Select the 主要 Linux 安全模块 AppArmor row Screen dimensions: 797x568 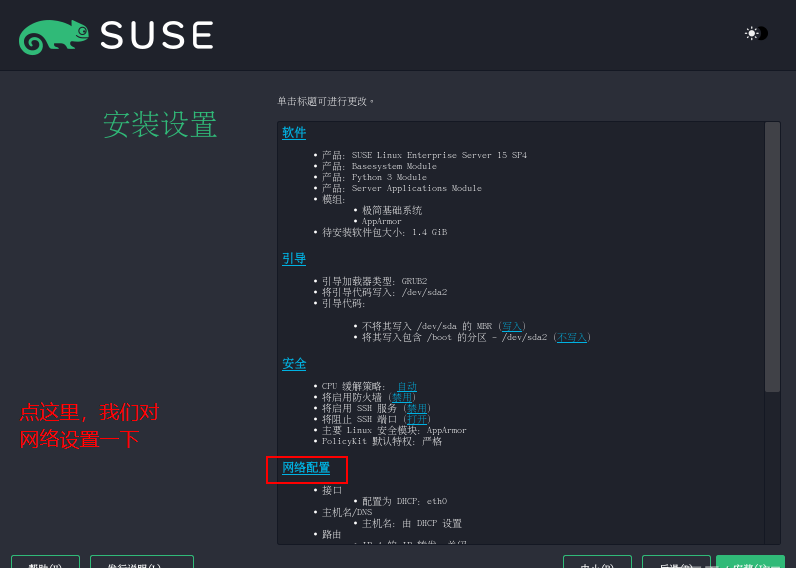[x=394, y=431]
